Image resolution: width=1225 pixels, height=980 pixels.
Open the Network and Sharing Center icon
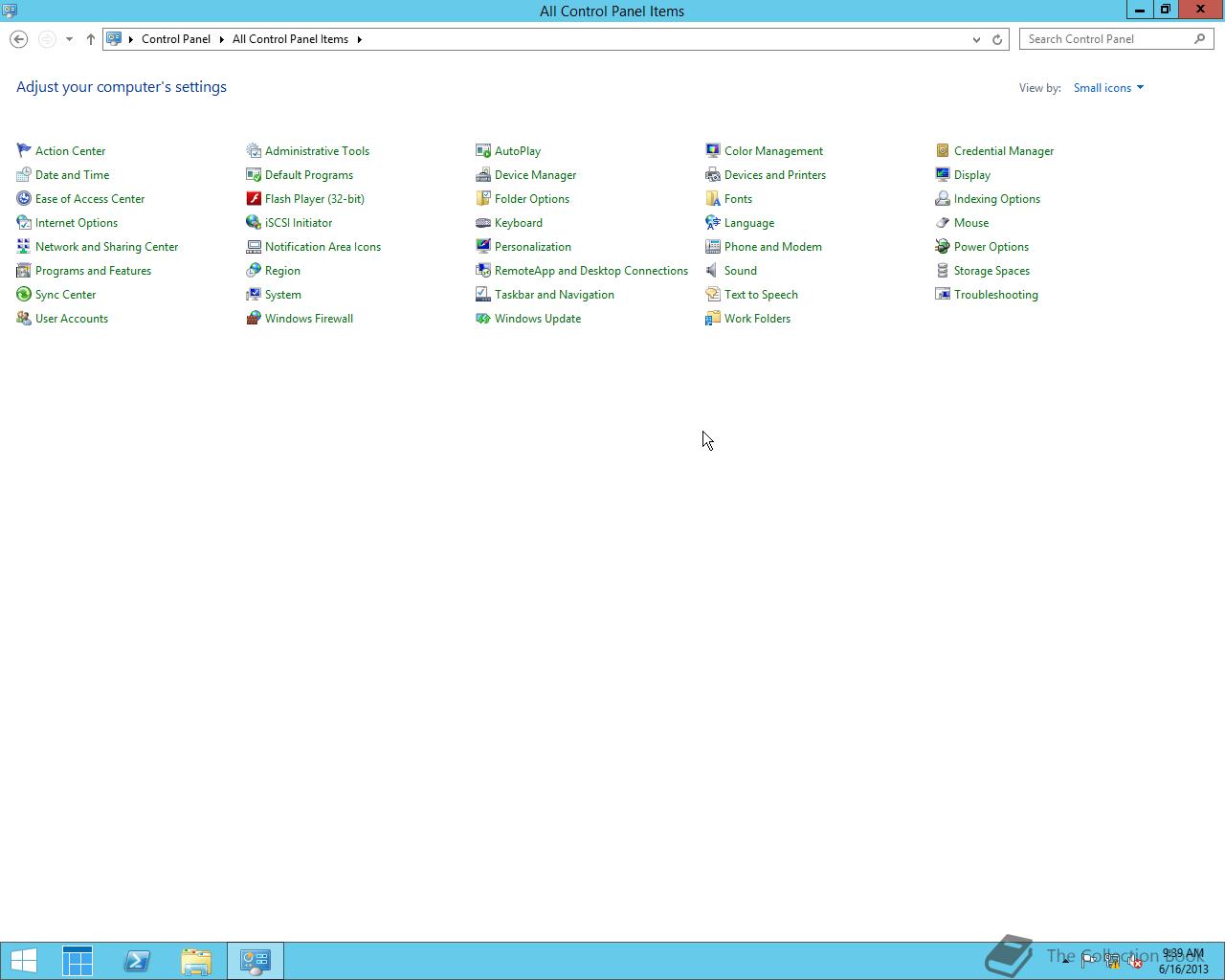[x=24, y=246]
